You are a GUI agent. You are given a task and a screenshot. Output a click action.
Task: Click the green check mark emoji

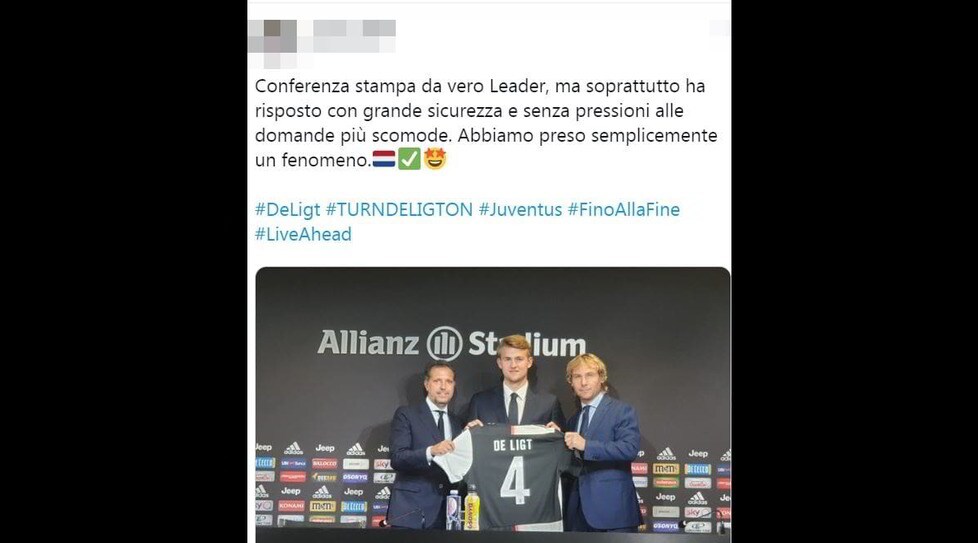pyautogui.click(x=409, y=160)
